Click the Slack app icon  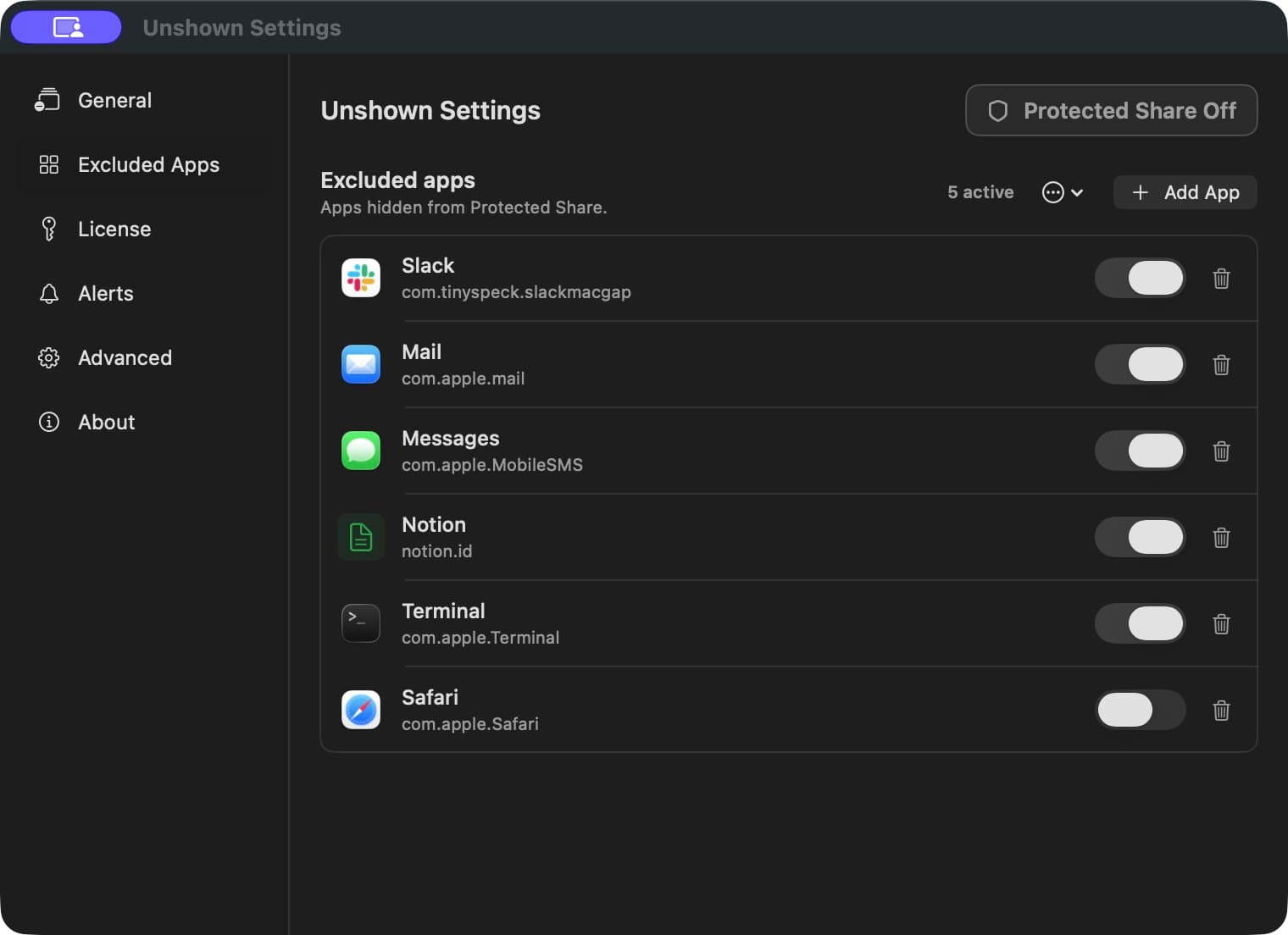361,278
